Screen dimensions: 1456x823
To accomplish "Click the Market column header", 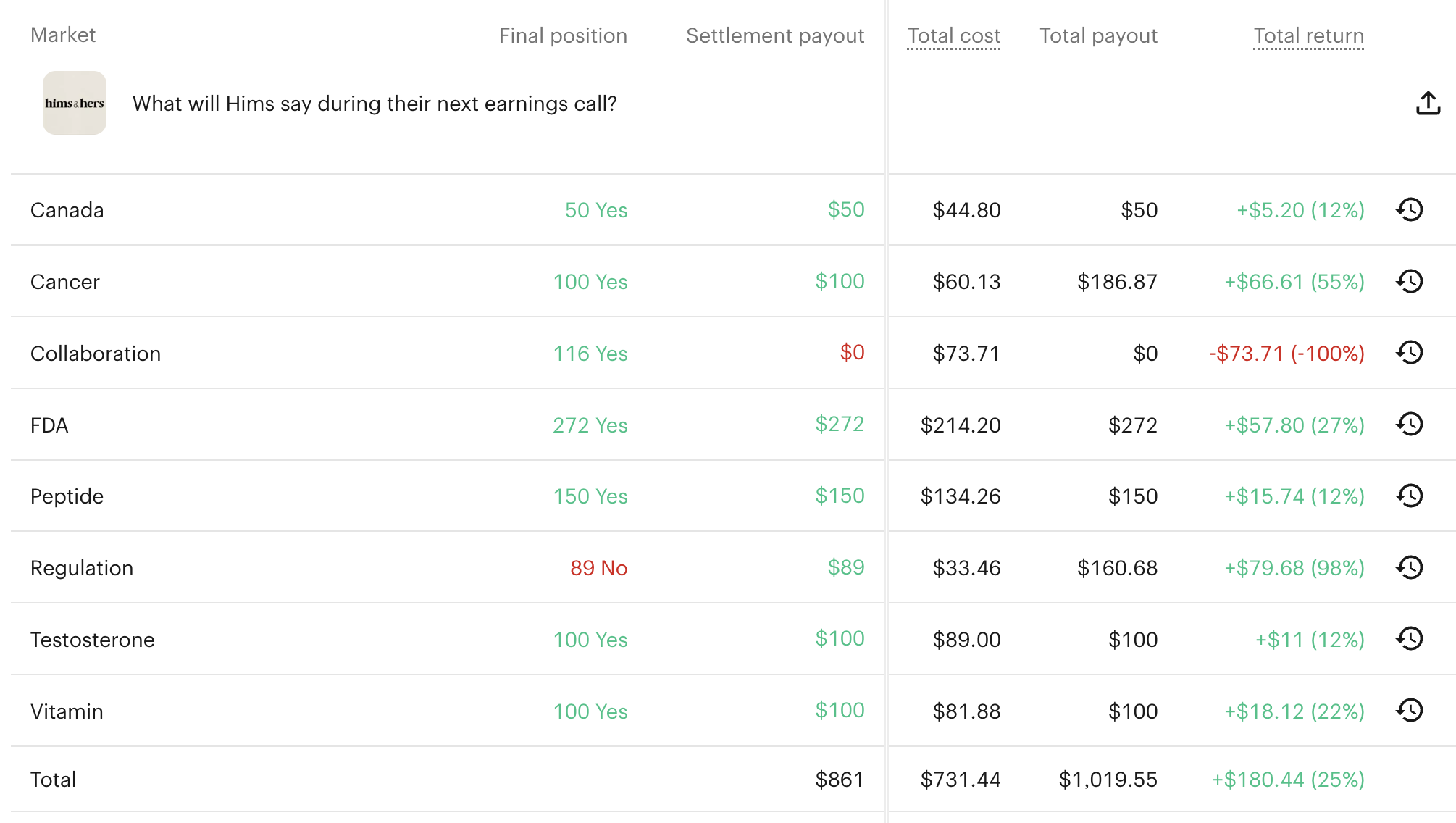I will 63,35.
